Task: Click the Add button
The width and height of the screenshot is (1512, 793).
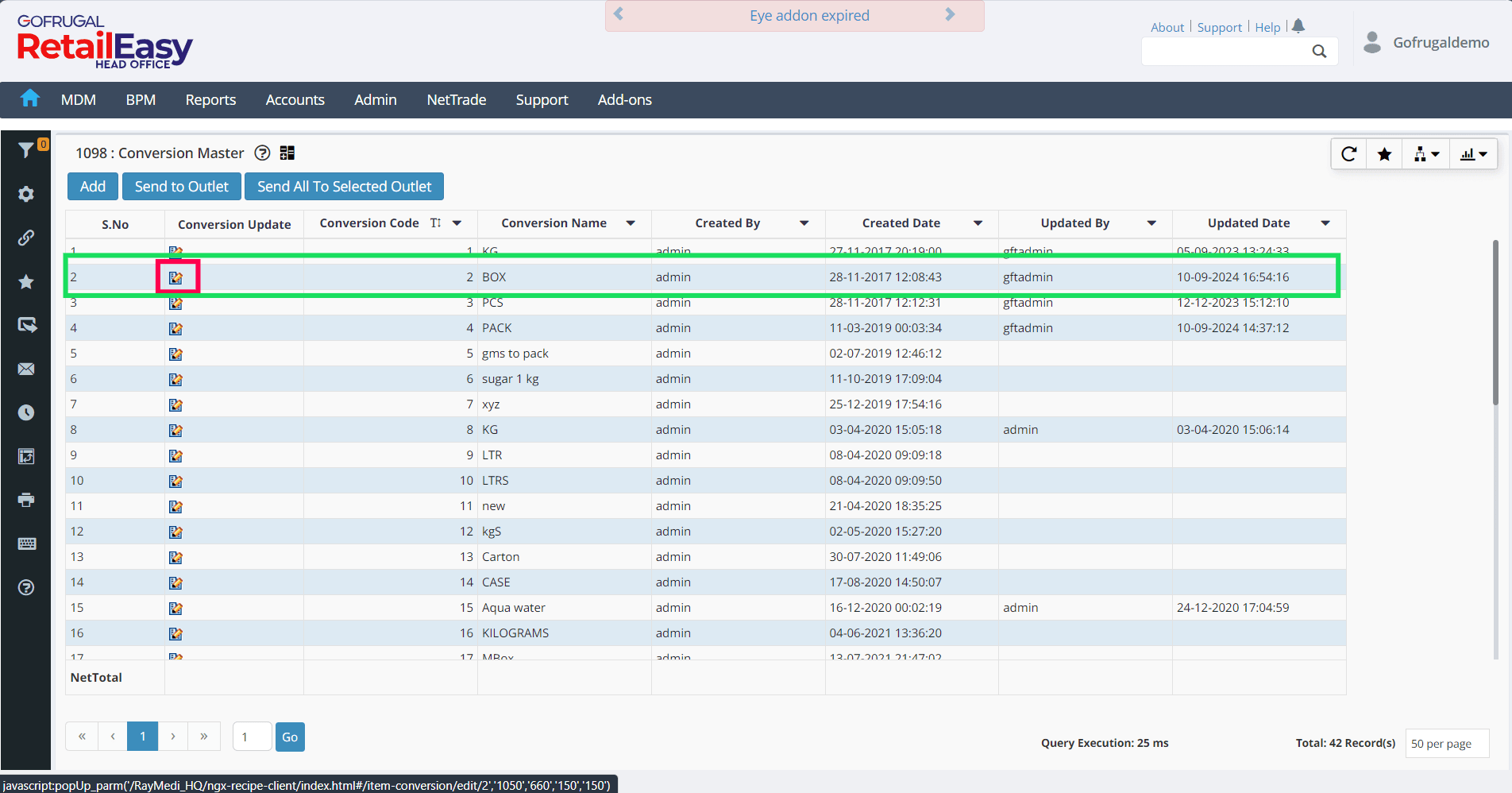Action: click(x=93, y=187)
